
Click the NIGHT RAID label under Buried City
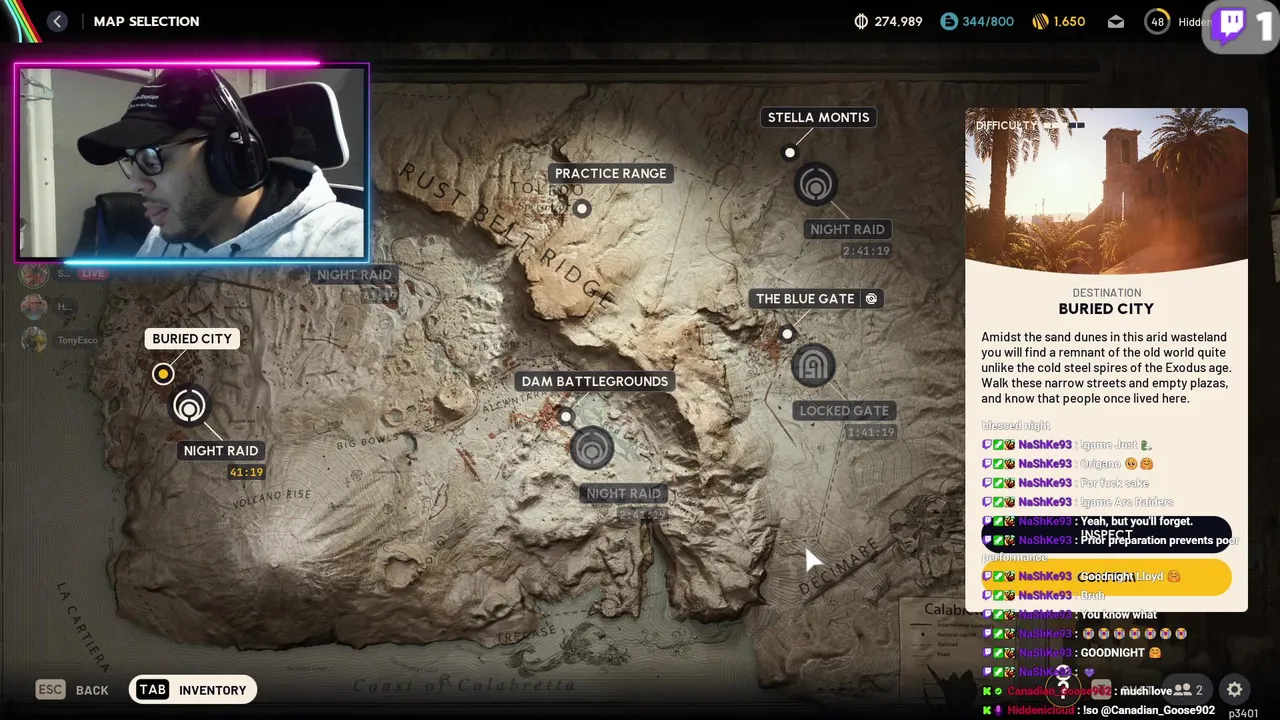pyautogui.click(x=221, y=451)
